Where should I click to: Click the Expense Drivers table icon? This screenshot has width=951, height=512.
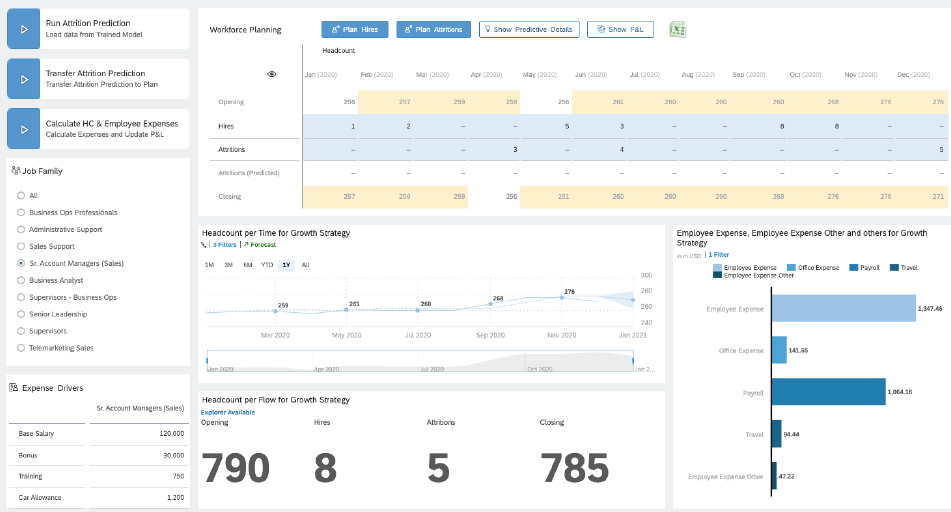point(13,387)
